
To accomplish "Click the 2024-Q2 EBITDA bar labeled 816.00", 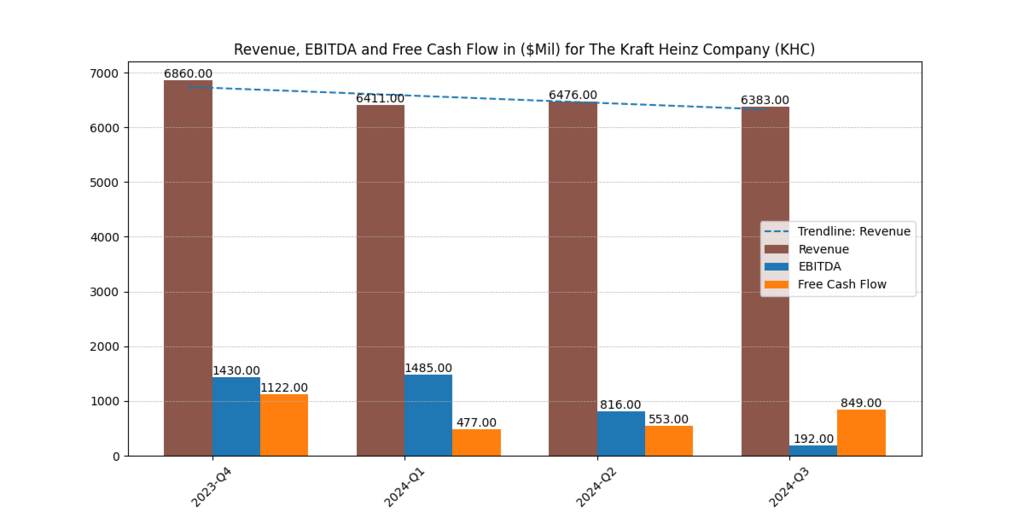I will pyautogui.click(x=620, y=433).
